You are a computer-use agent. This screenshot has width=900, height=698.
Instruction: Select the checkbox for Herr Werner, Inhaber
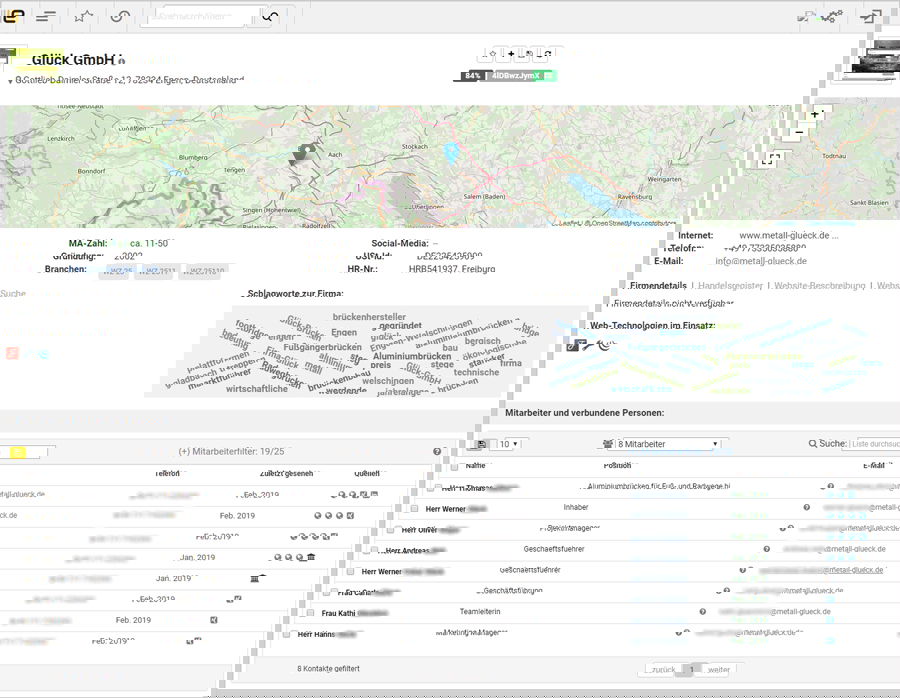414,509
